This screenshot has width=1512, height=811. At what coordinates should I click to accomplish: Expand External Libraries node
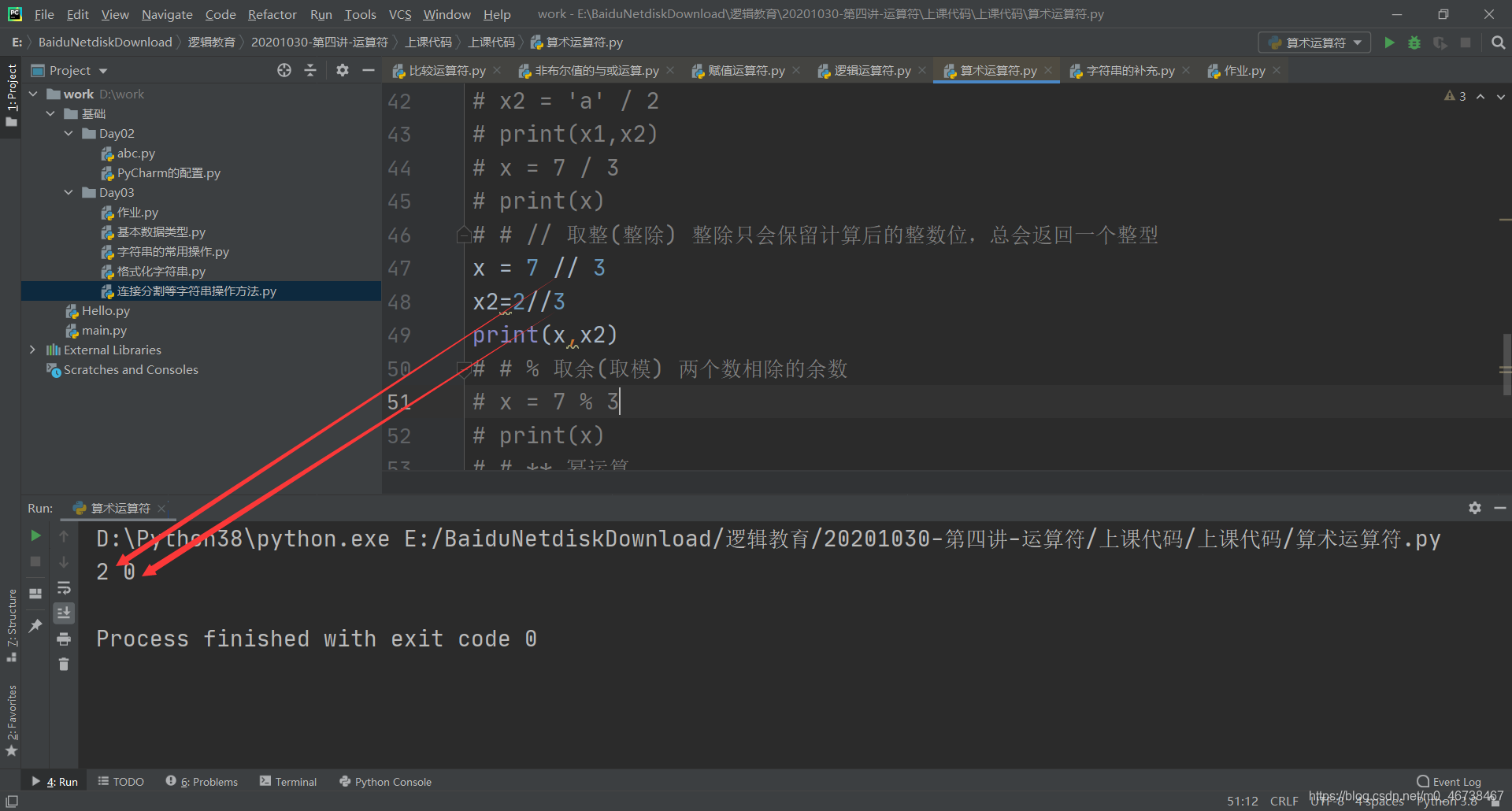click(32, 350)
